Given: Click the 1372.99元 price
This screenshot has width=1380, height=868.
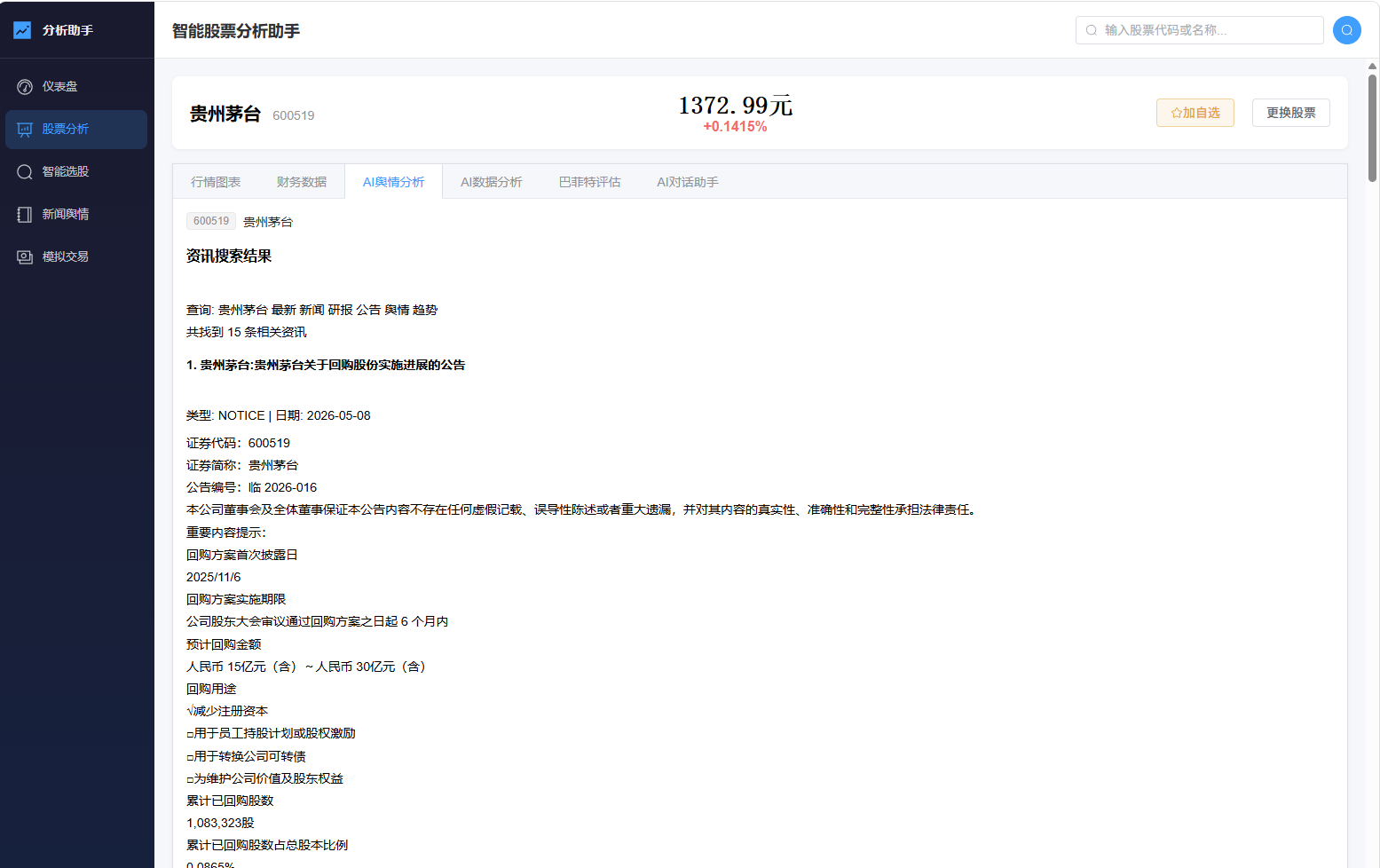Looking at the screenshot, I should 736,106.
